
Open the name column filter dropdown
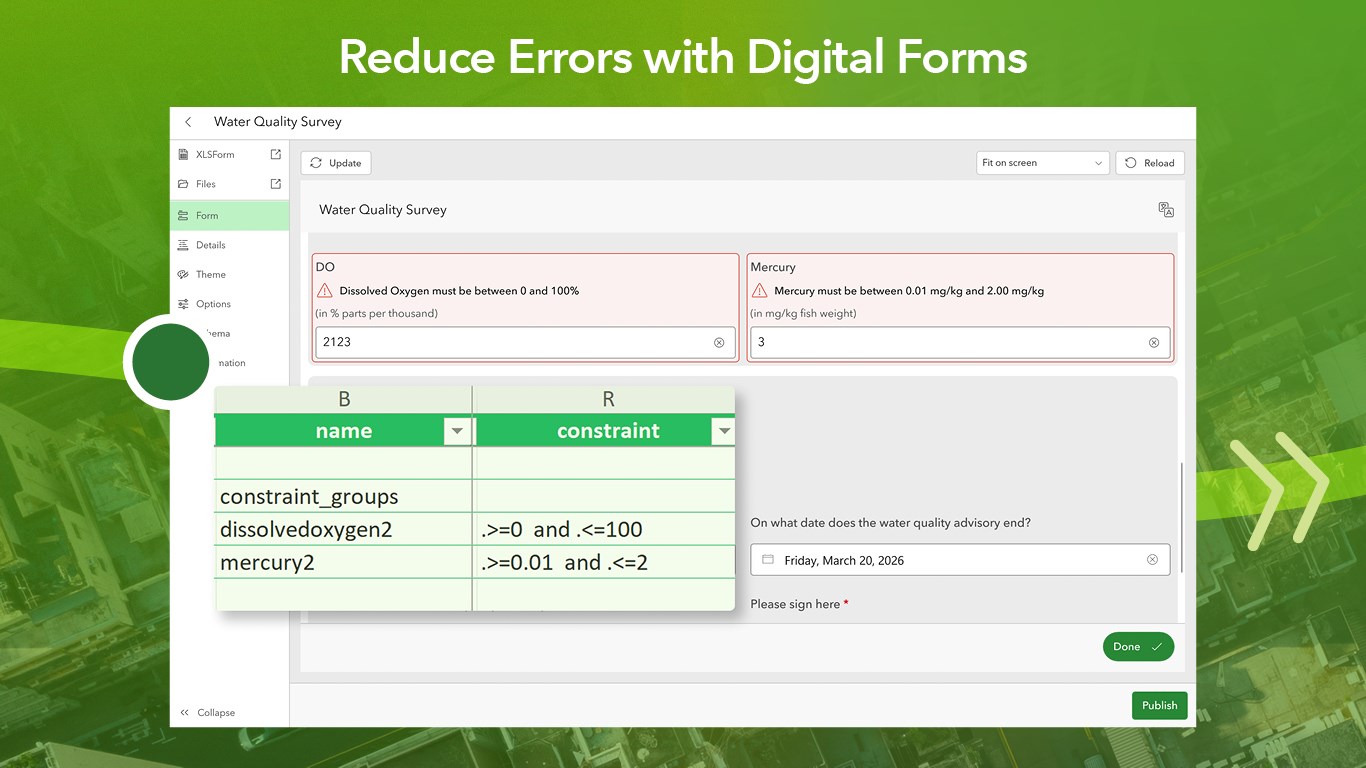(457, 431)
